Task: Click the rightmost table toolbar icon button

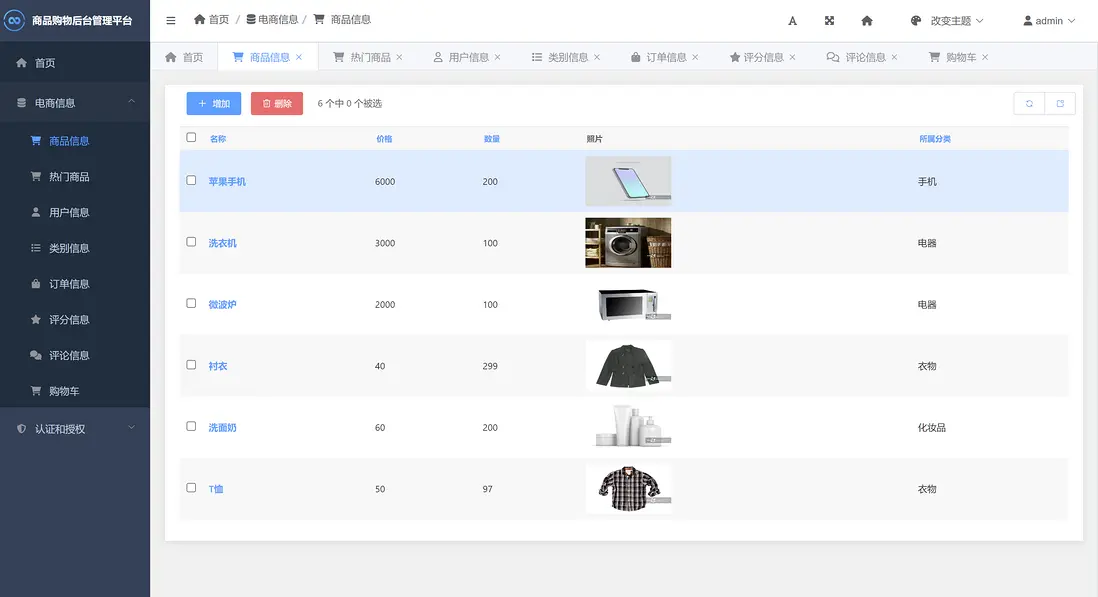Action: pyautogui.click(x=1060, y=103)
